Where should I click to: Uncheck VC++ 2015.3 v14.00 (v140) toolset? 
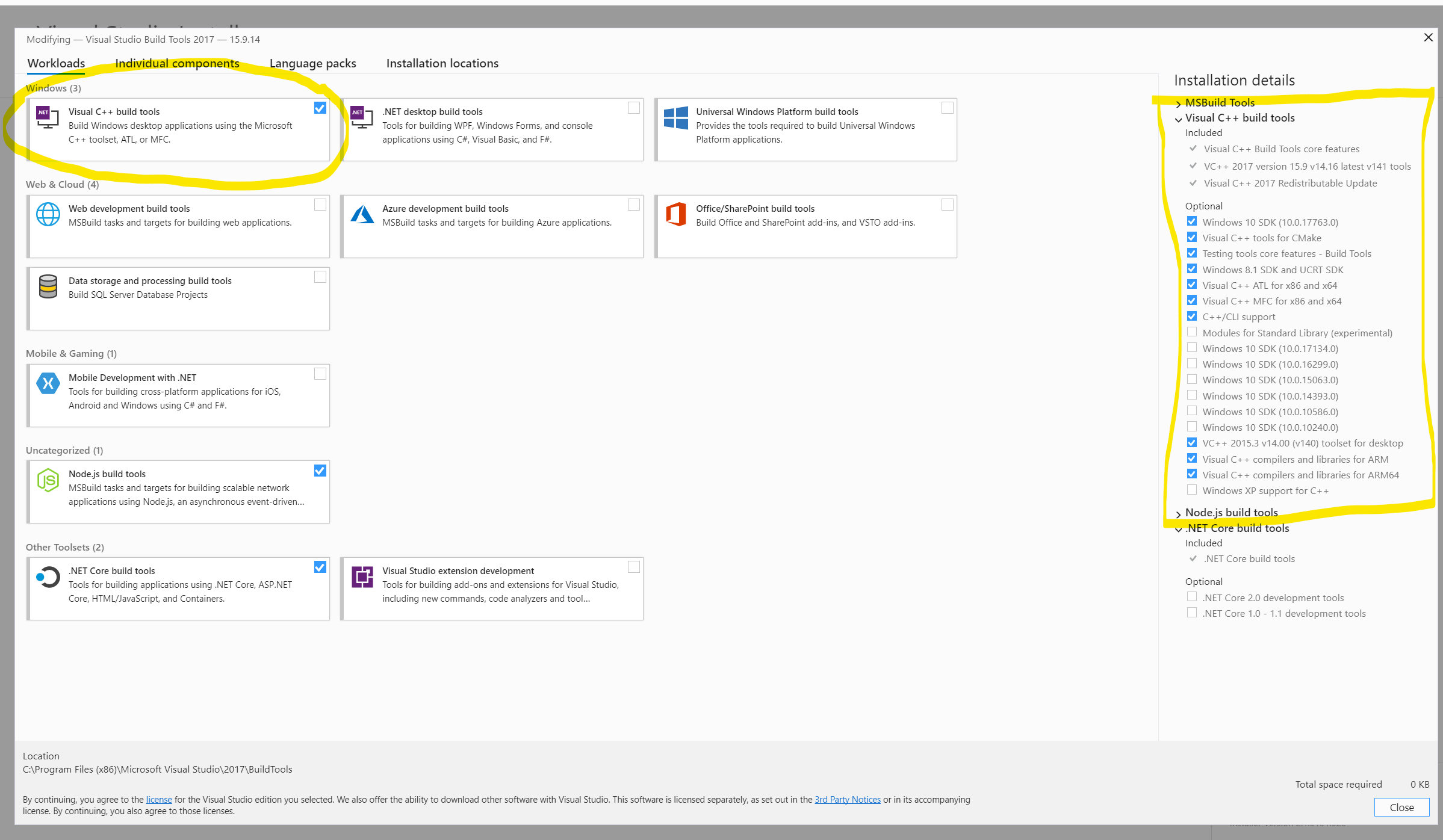[x=1192, y=442]
